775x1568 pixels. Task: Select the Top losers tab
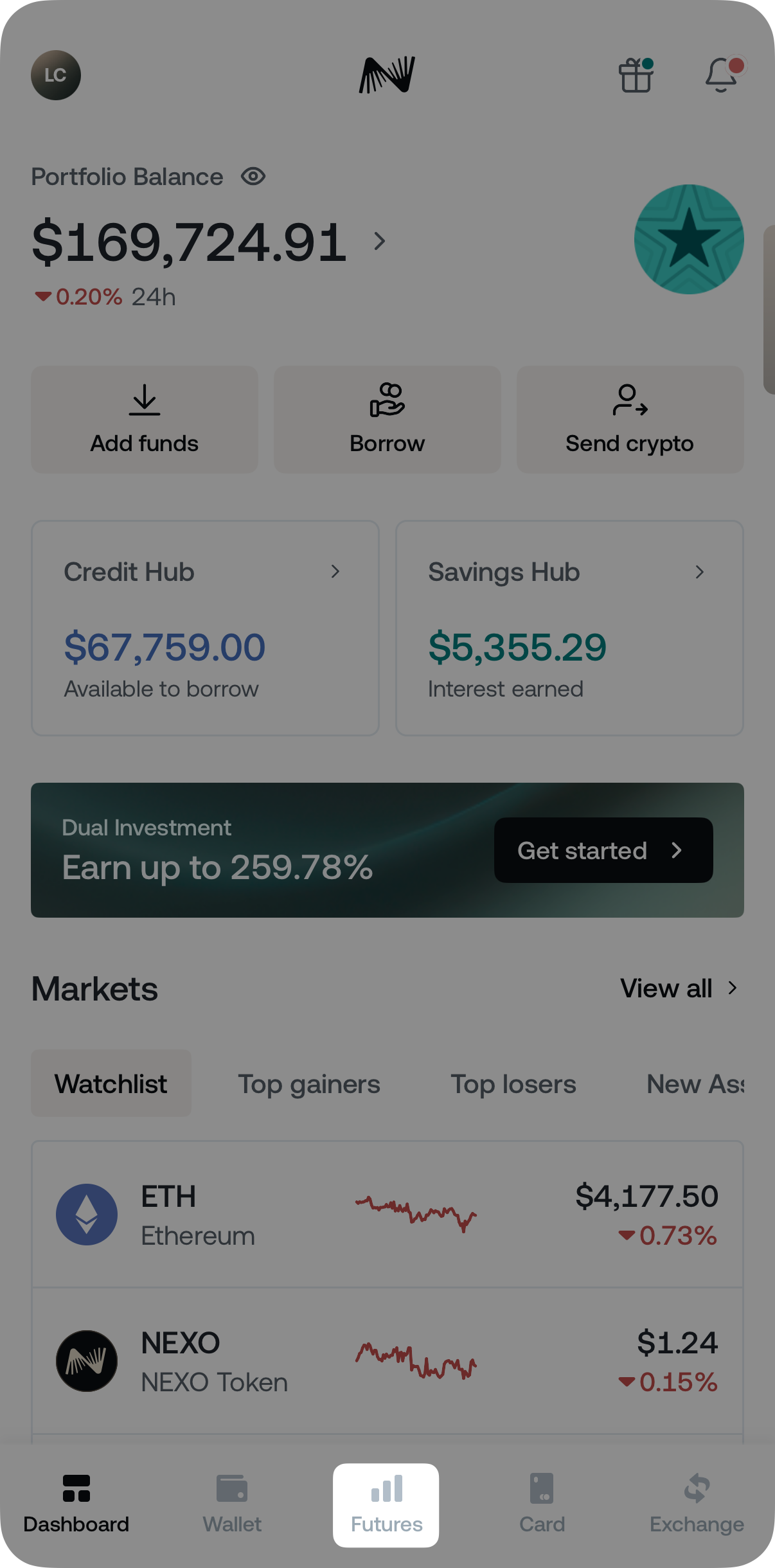[x=513, y=1084]
